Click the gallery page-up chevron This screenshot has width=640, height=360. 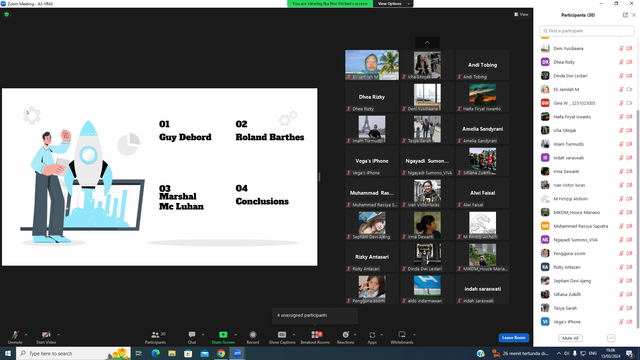coord(427,42)
